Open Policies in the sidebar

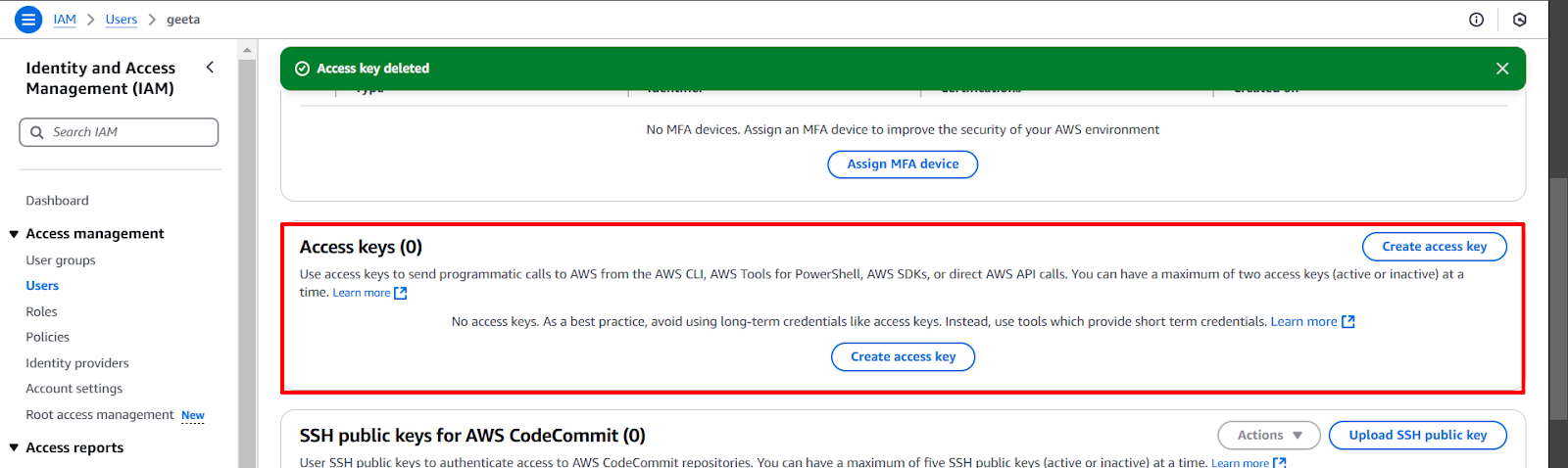coord(47,337)
